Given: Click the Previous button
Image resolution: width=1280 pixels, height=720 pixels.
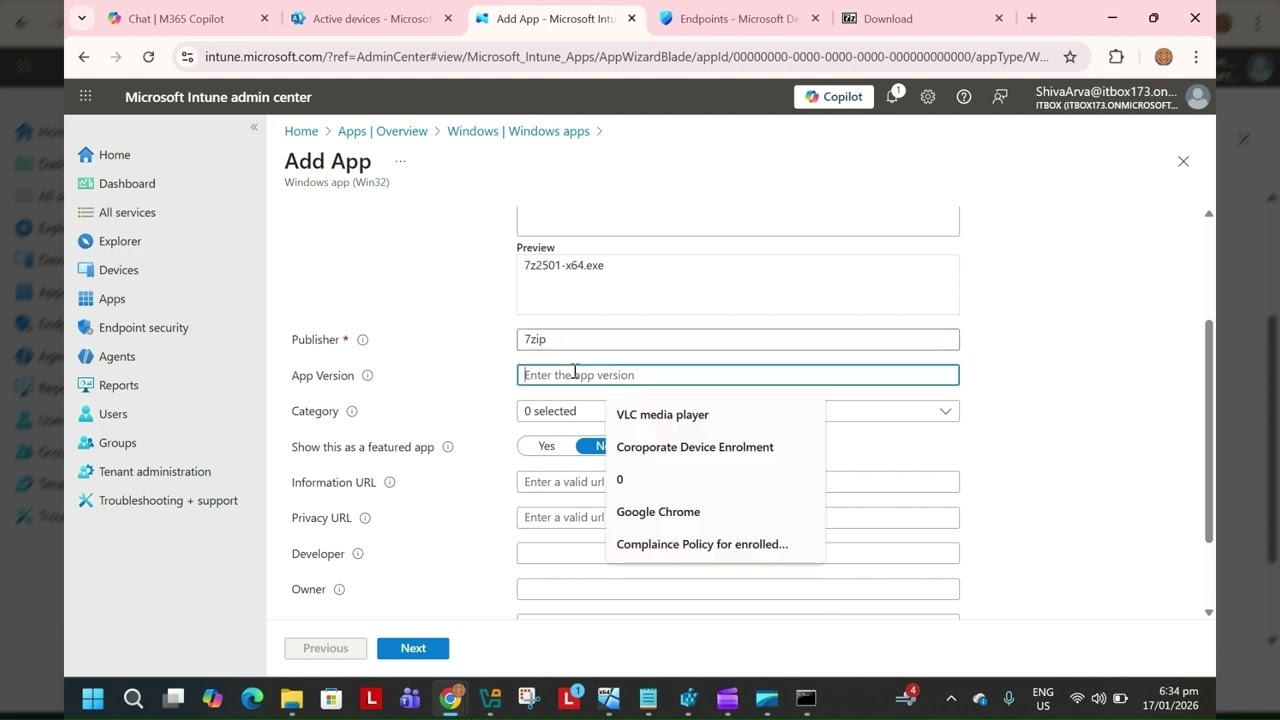Looking at the screenshot, I should (326, 648).
